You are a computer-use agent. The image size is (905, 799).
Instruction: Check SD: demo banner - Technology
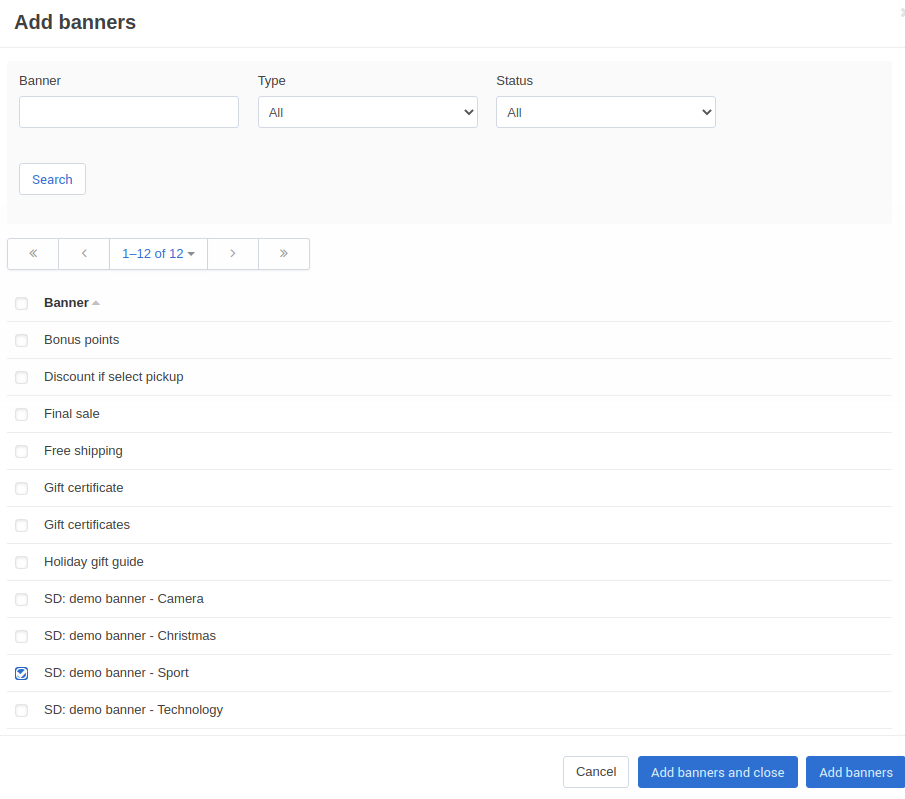(x=21, y=710)
